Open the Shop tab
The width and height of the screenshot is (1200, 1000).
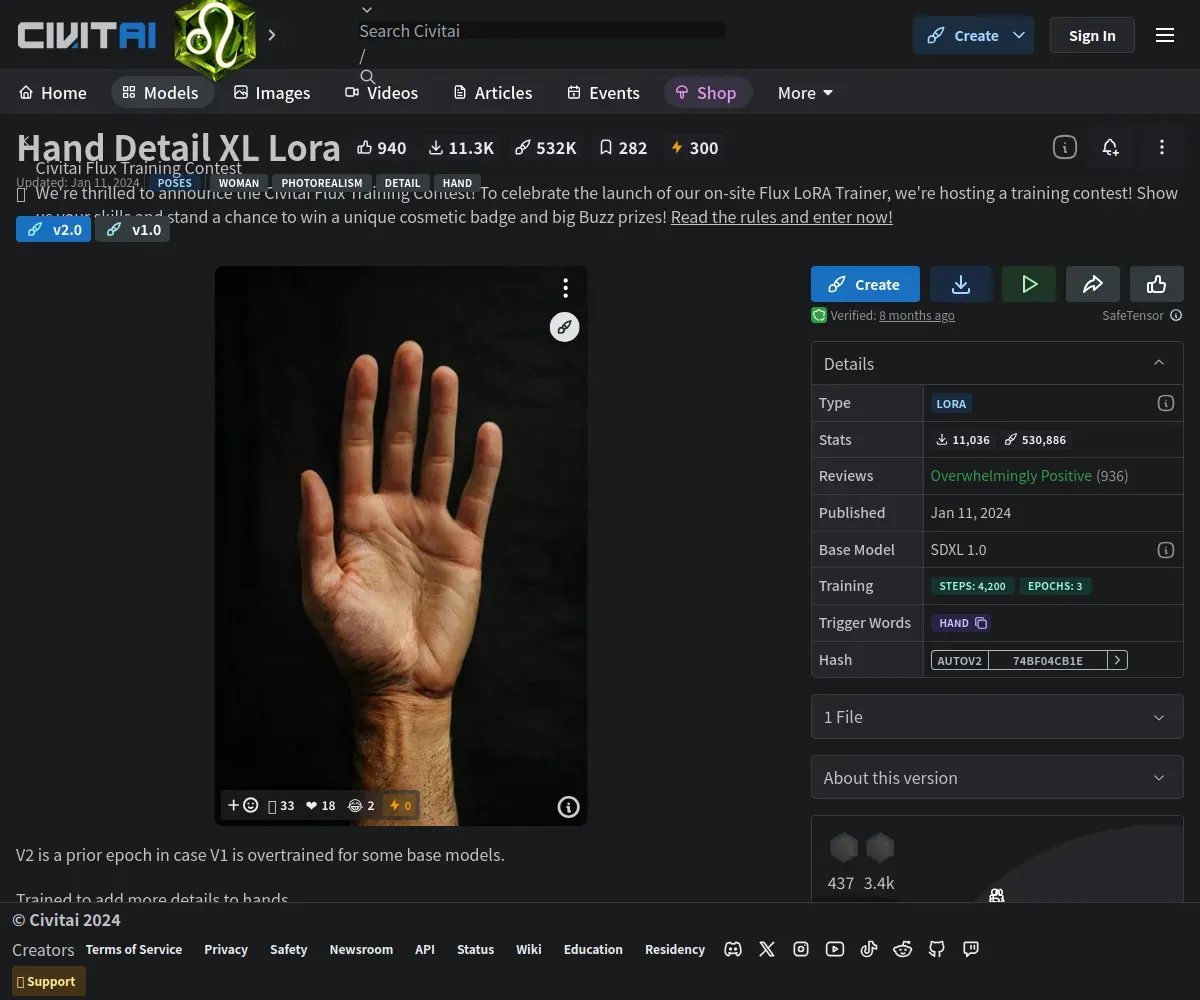click(x=706, y=93)
